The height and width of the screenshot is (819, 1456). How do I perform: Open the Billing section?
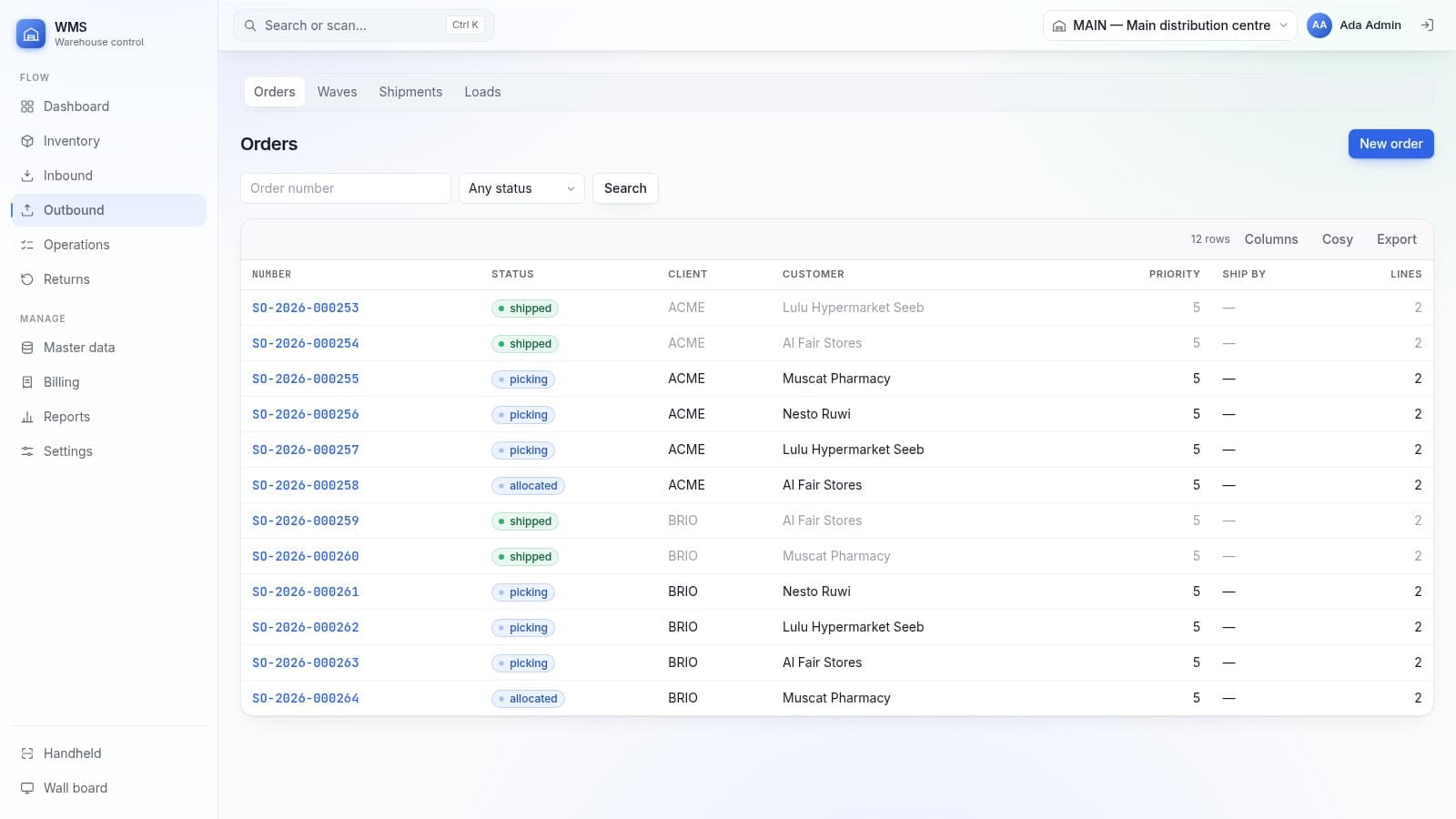point(108,382)
